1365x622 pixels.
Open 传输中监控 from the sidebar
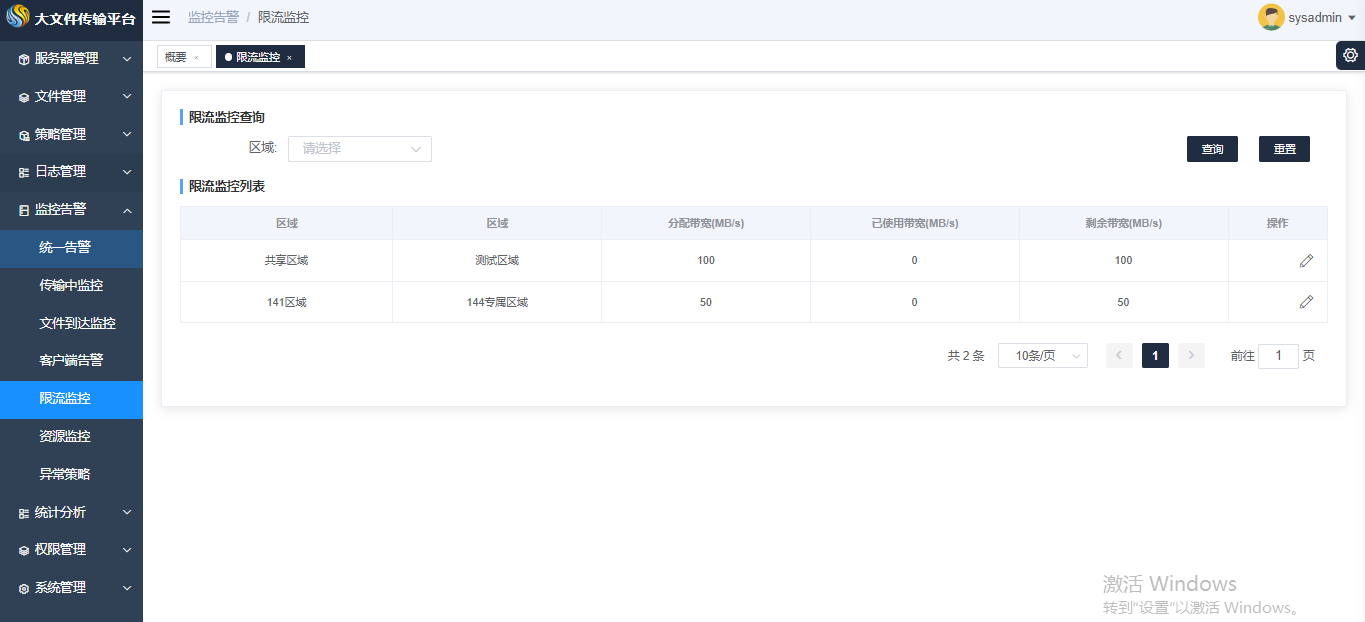click(x=71, y=285)
